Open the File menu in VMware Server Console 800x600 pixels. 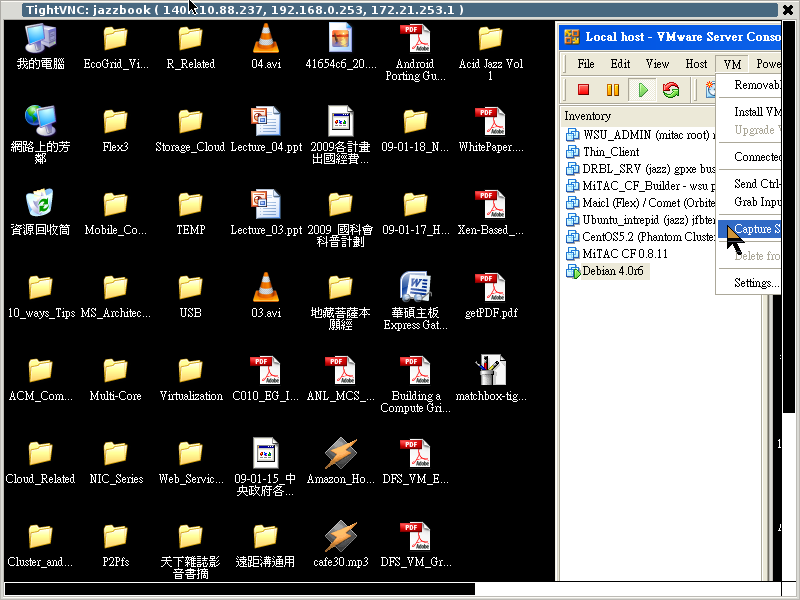[586, 64]
